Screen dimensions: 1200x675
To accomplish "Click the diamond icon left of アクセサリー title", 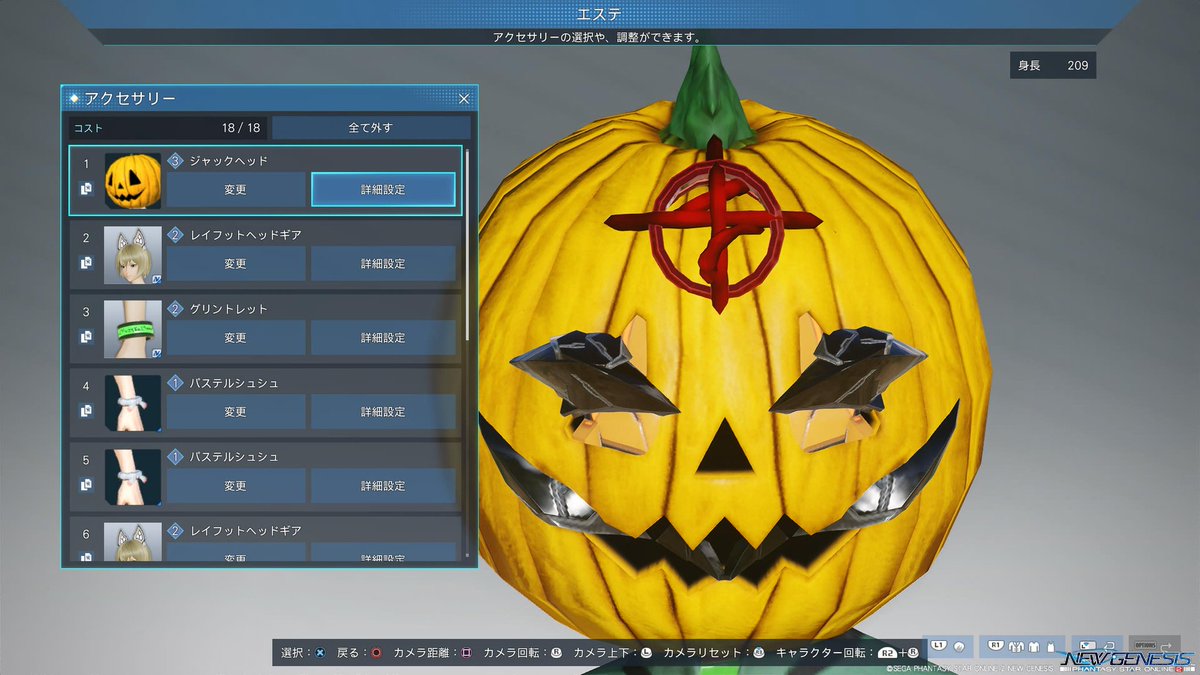I will [75, 99].
